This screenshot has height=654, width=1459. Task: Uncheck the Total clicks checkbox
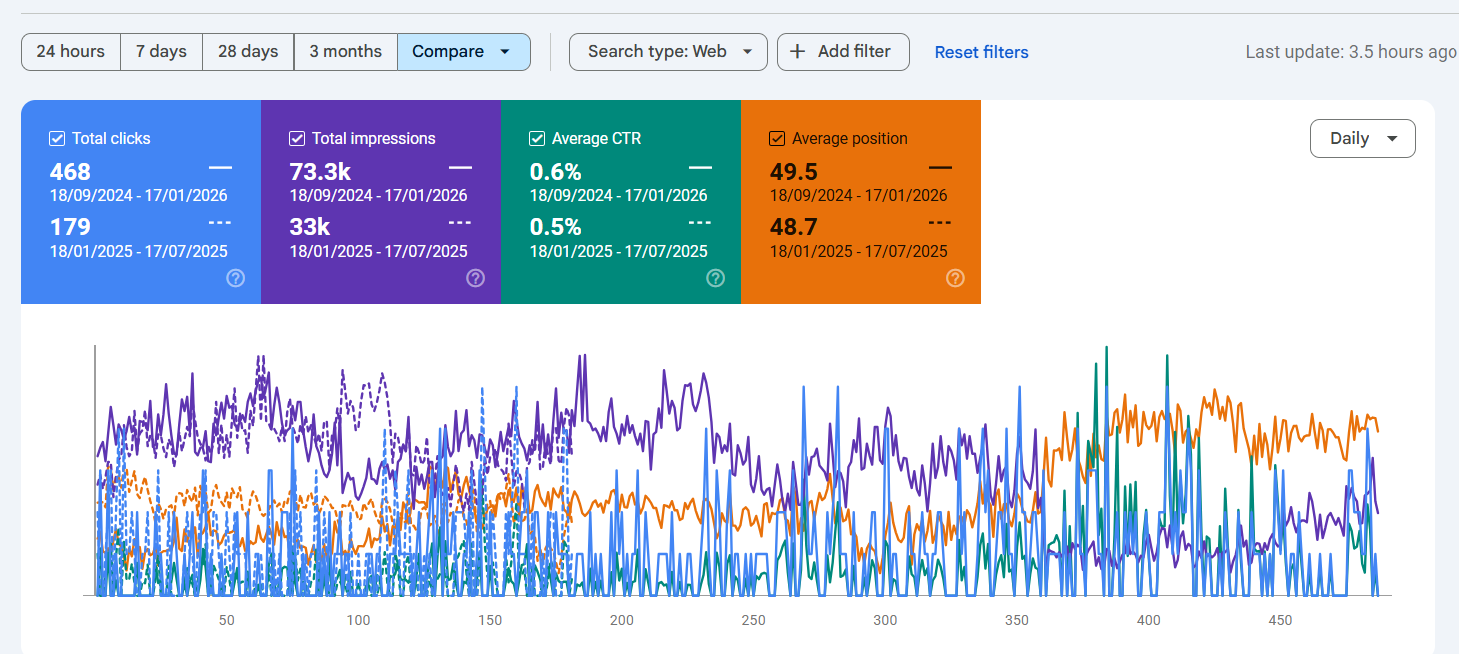(57, 138)
